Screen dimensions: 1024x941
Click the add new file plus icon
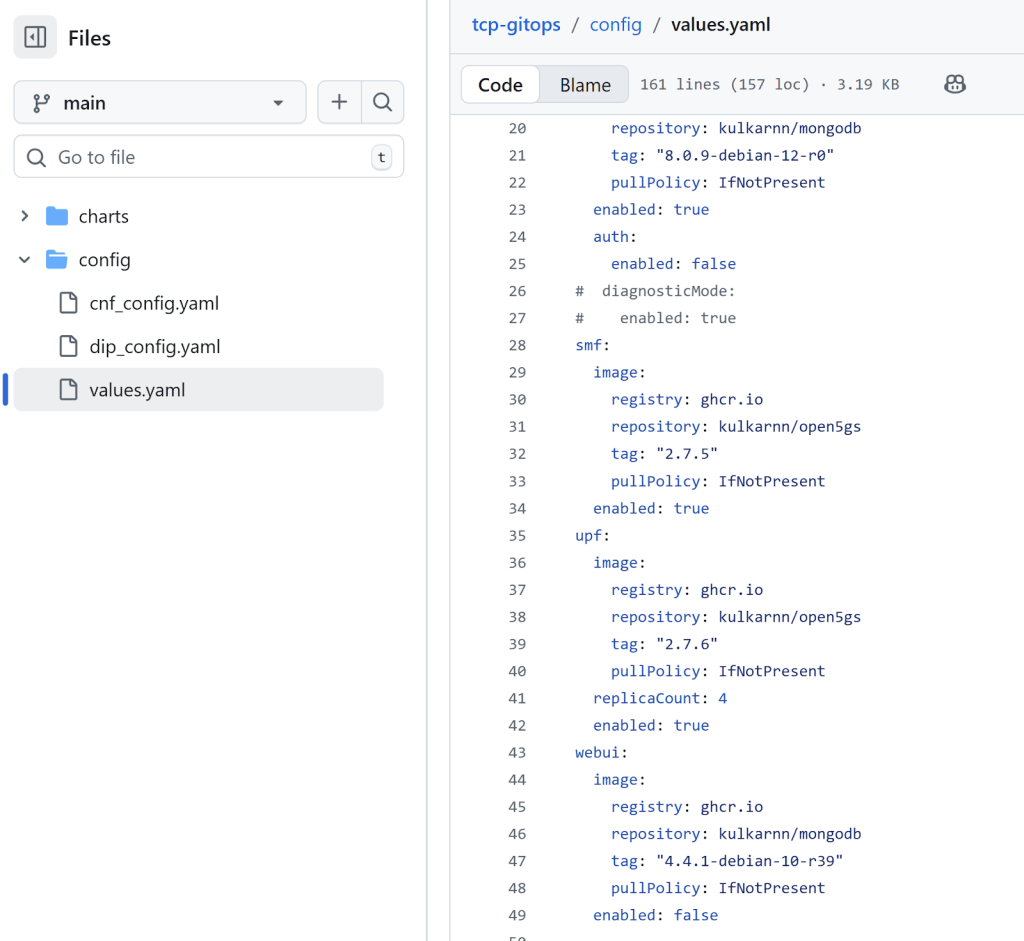tap(339, 102)
